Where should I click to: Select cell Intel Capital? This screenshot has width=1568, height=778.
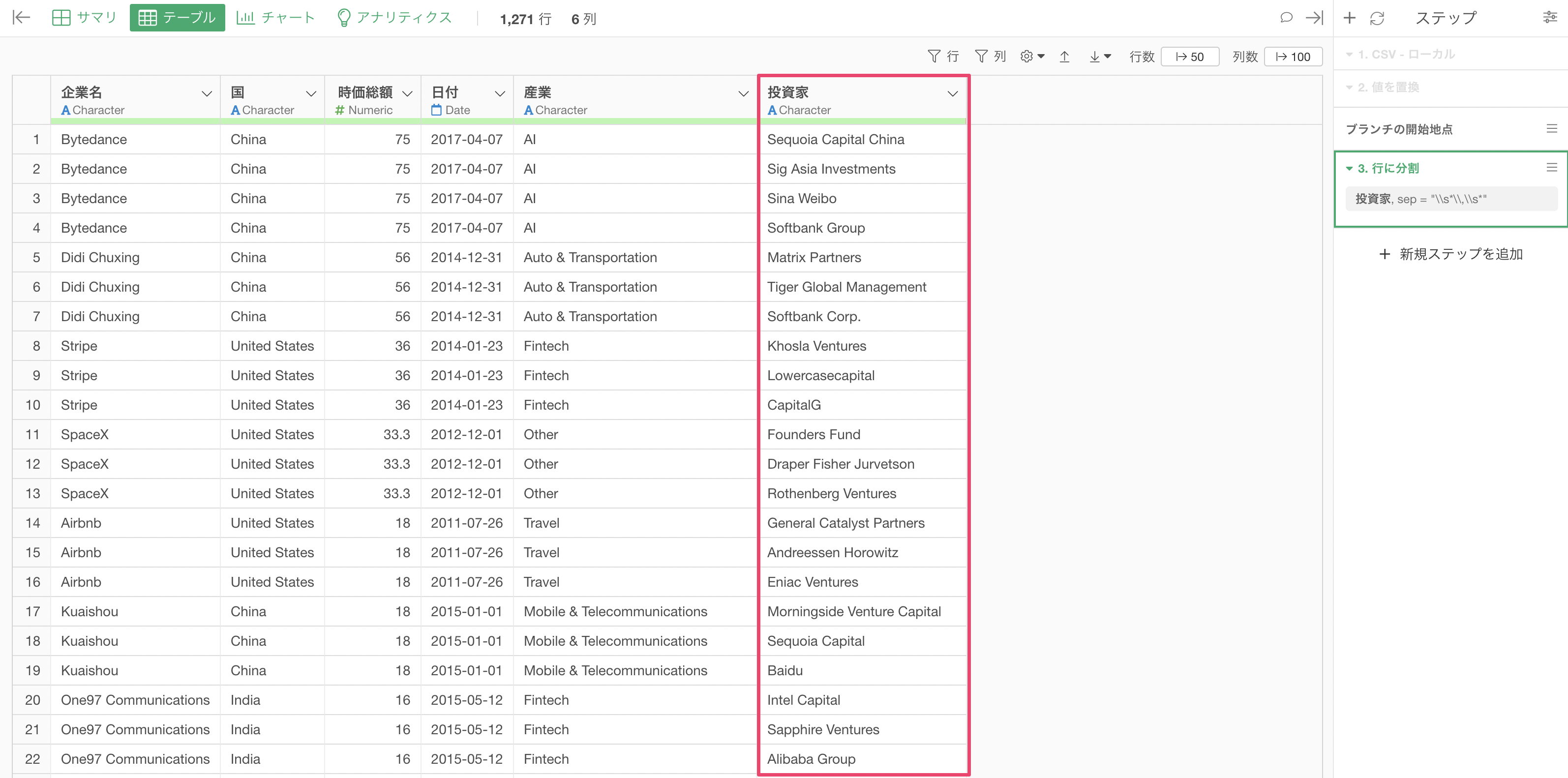(x=863, y=701)
